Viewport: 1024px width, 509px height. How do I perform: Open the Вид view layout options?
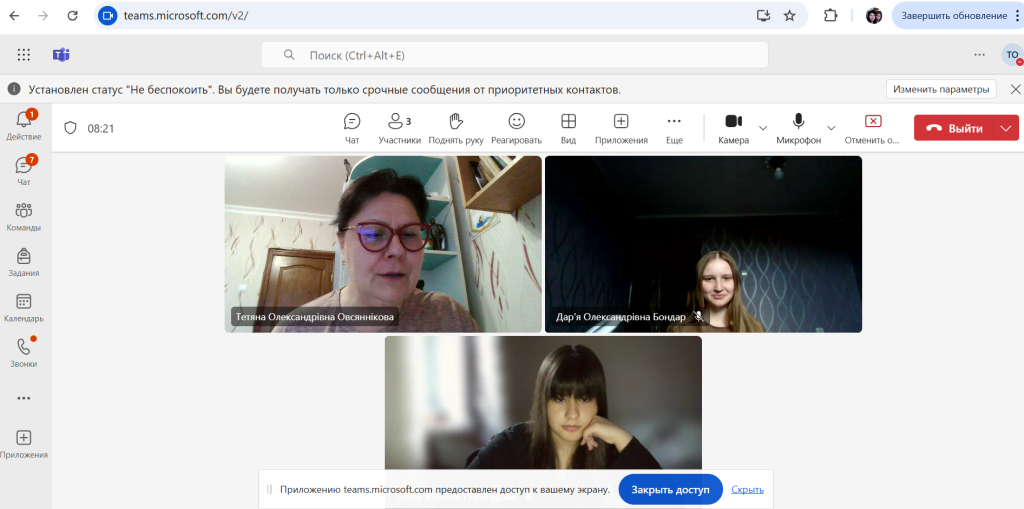(x=568, y=128)
